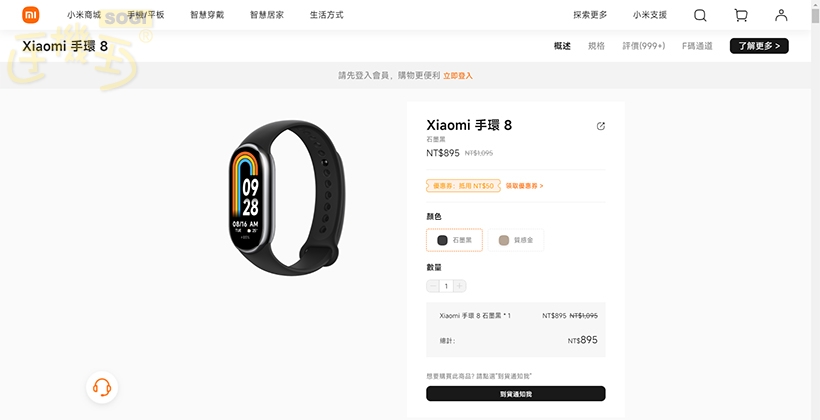Expand the 探索更多 menu
This screenshot has width=820, height=420.
pyautogui.click(x=590, y=15)
